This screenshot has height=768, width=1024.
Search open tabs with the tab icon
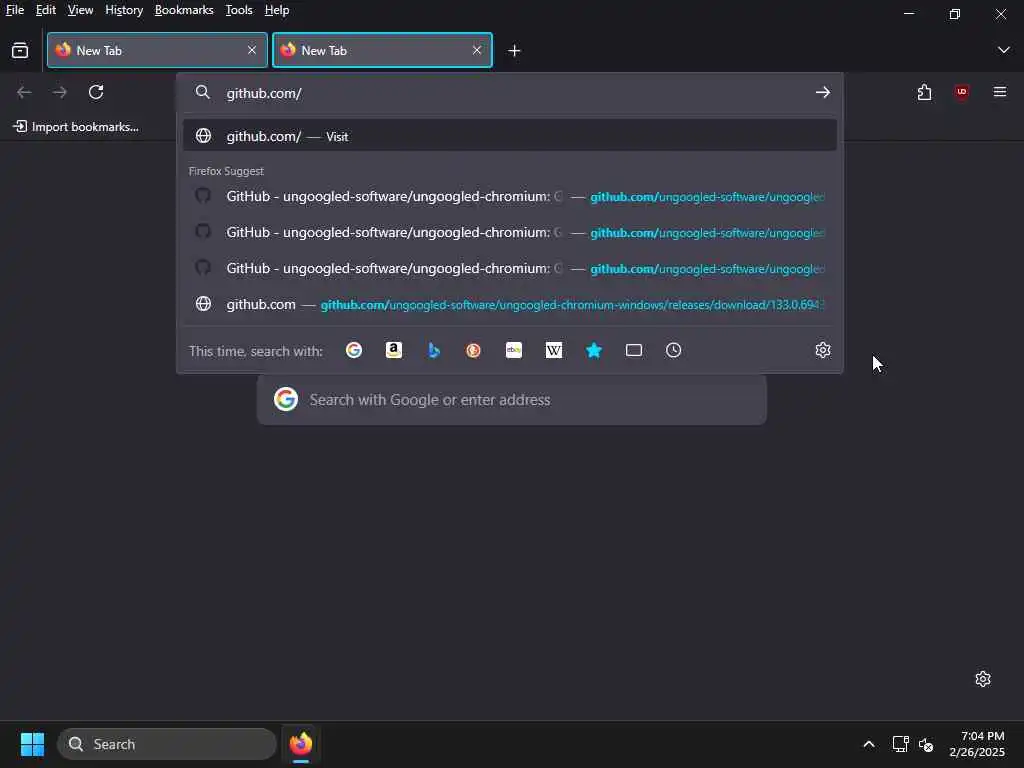coord(633,350)
